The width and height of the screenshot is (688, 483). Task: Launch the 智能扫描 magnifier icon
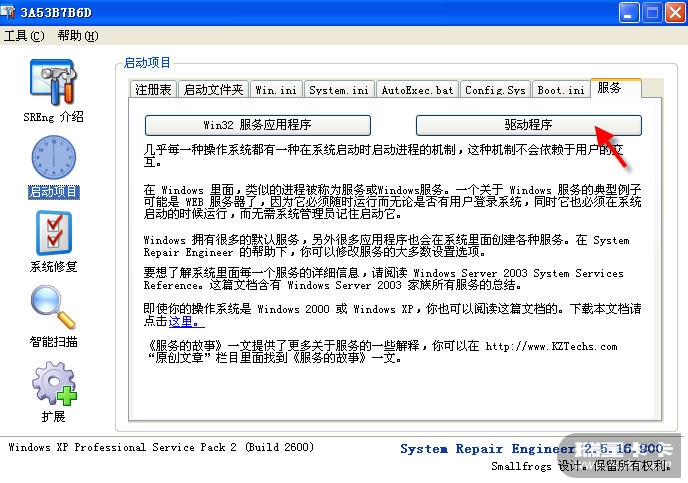(54, 307)
